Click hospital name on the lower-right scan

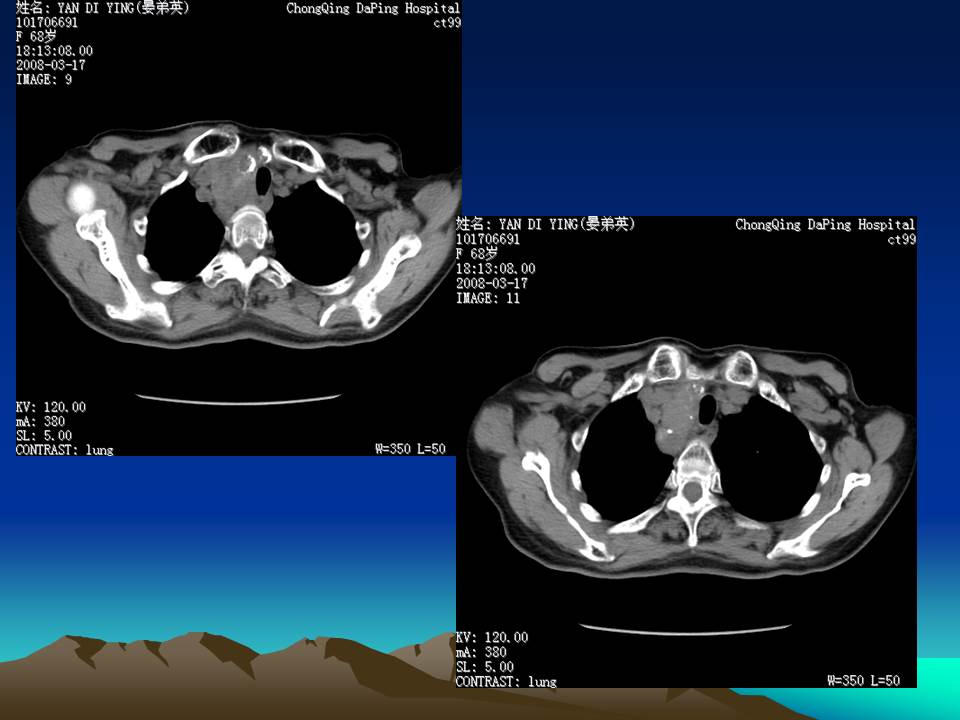click(x=825, y=225)
